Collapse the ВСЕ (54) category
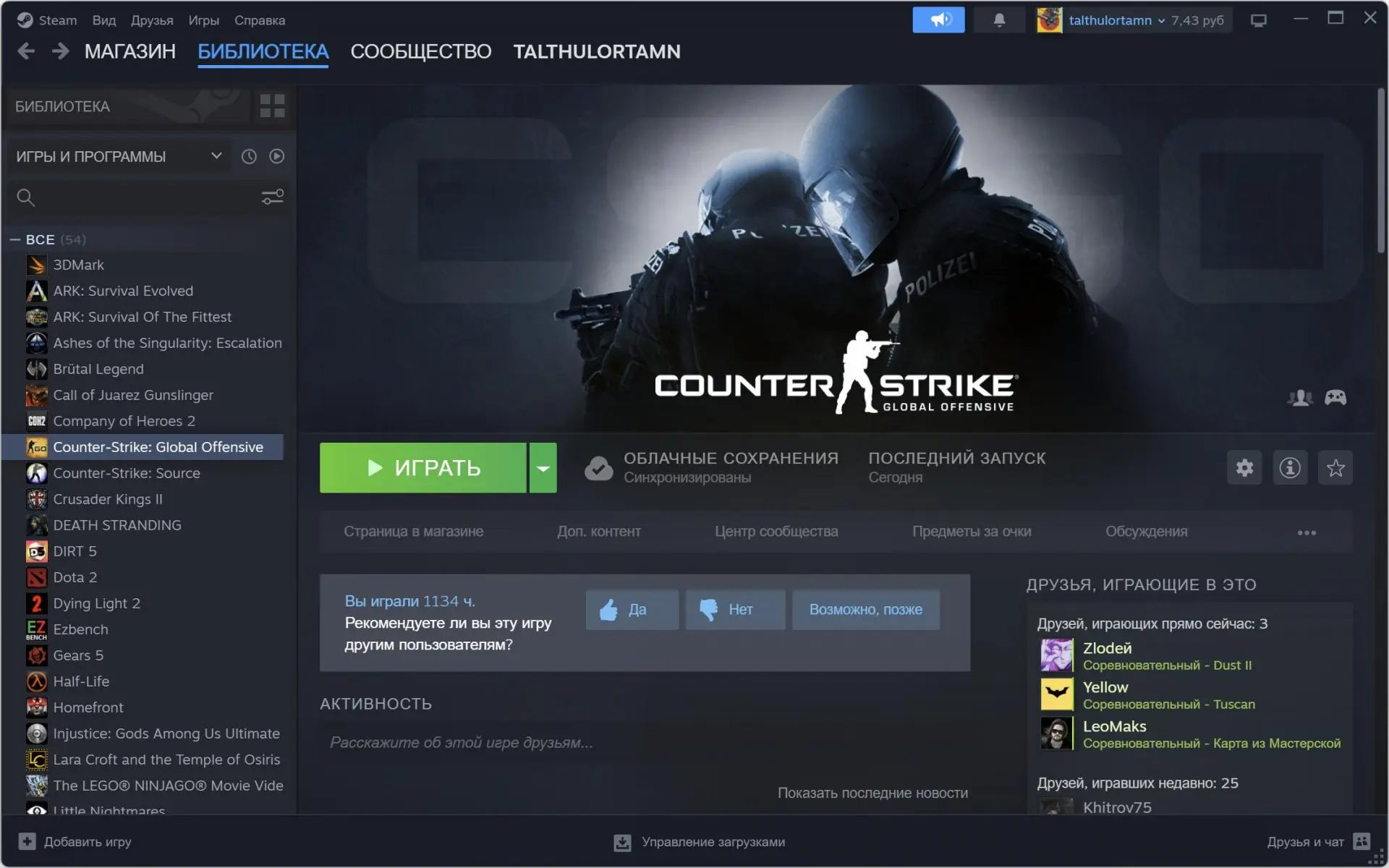1389x868 pixels. 15,239
